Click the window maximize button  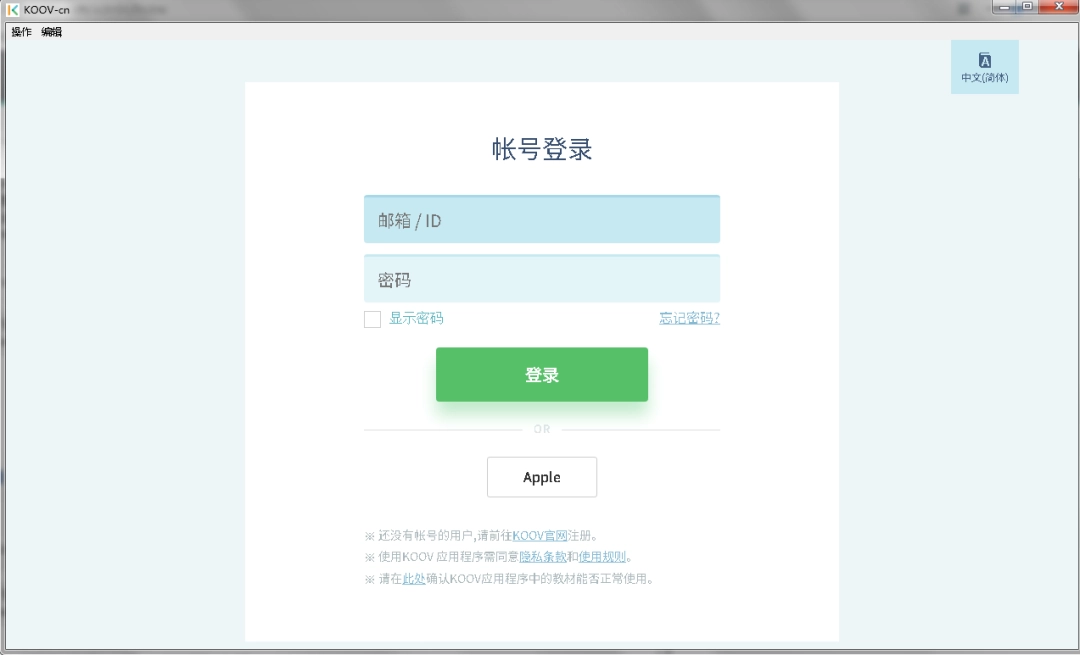point(1025,9)
